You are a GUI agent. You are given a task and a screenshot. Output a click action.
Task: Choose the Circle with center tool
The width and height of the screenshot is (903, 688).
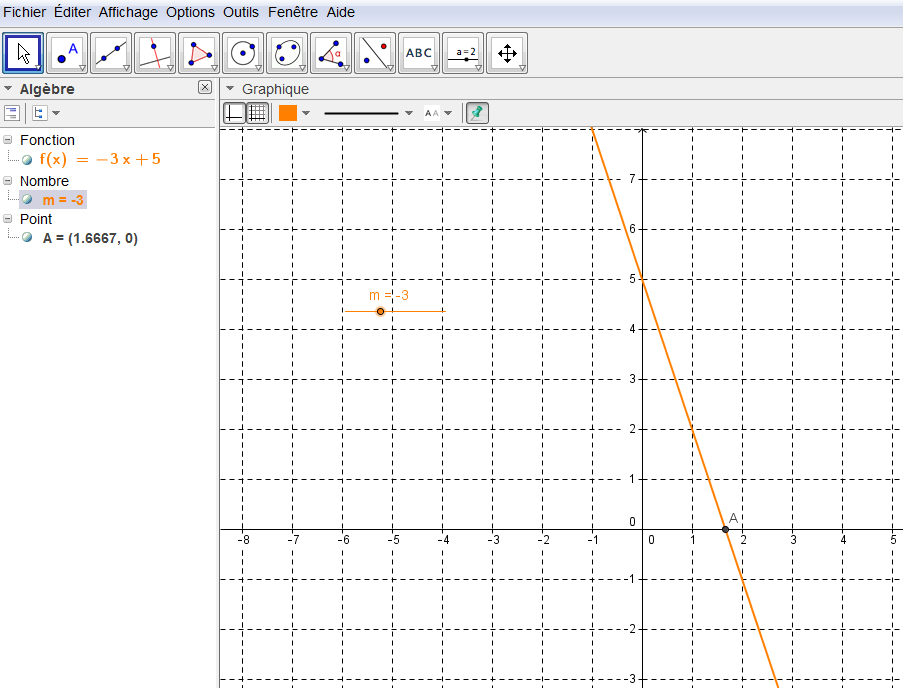(243, 53)
